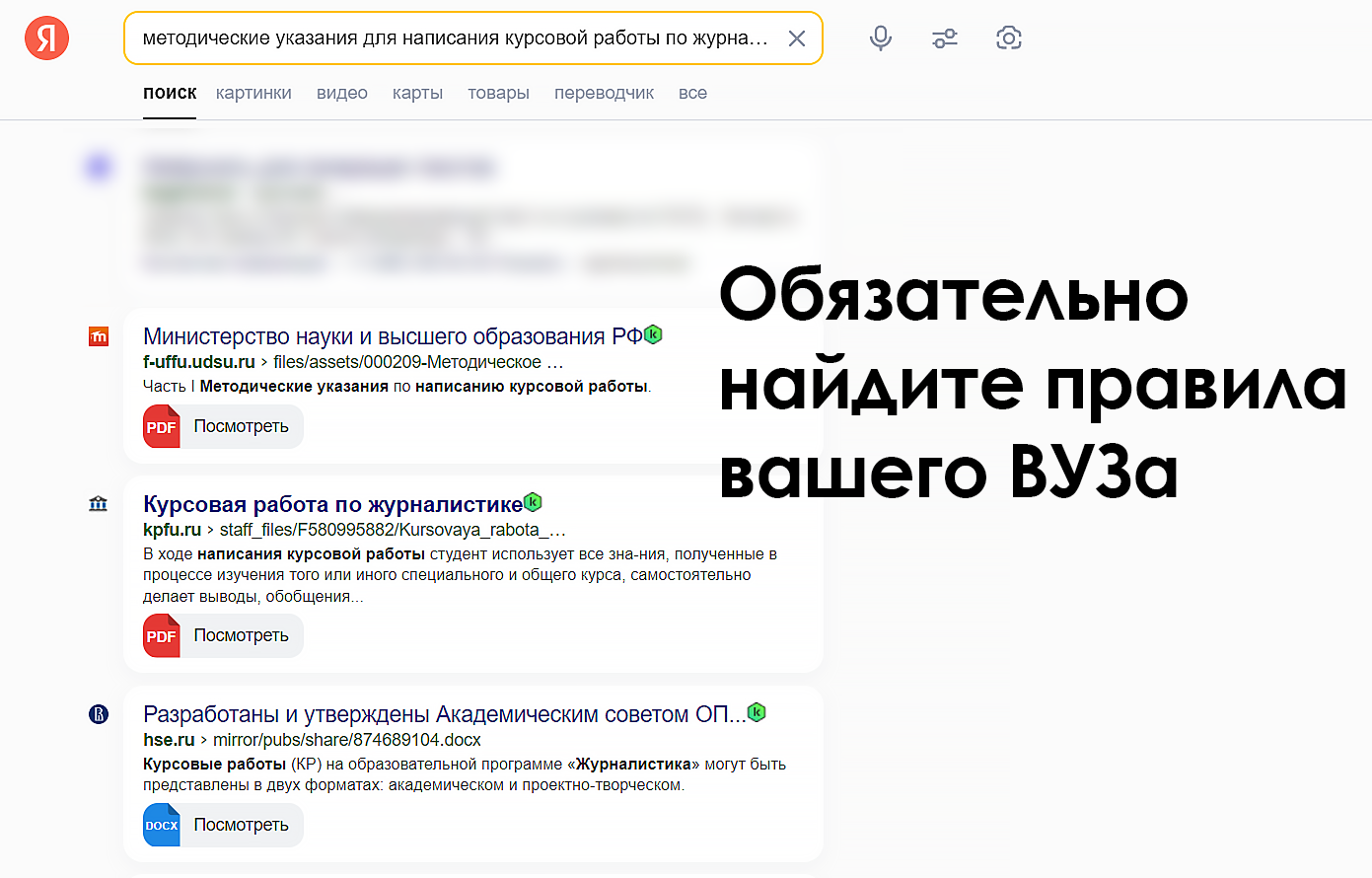
Task: Open the карты tab
Action: pos(417,93)
